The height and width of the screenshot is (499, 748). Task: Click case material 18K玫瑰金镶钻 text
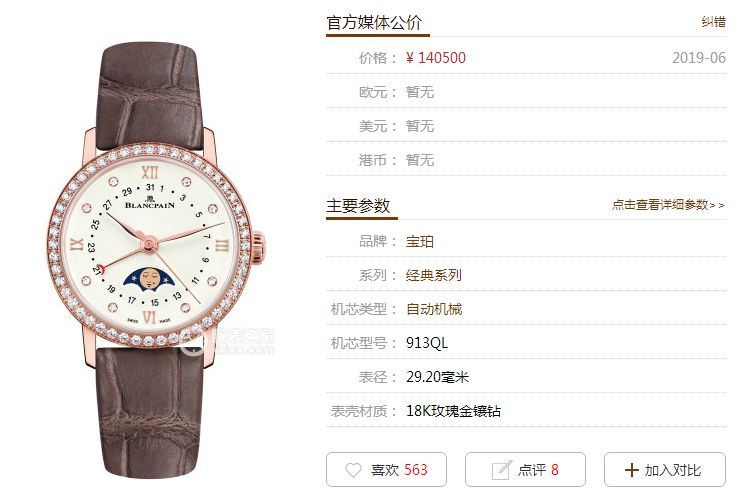[453, 411]
